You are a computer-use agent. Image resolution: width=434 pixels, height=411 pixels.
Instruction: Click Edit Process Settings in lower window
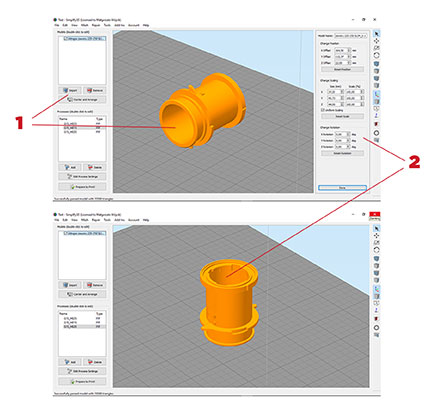[82, 371]
